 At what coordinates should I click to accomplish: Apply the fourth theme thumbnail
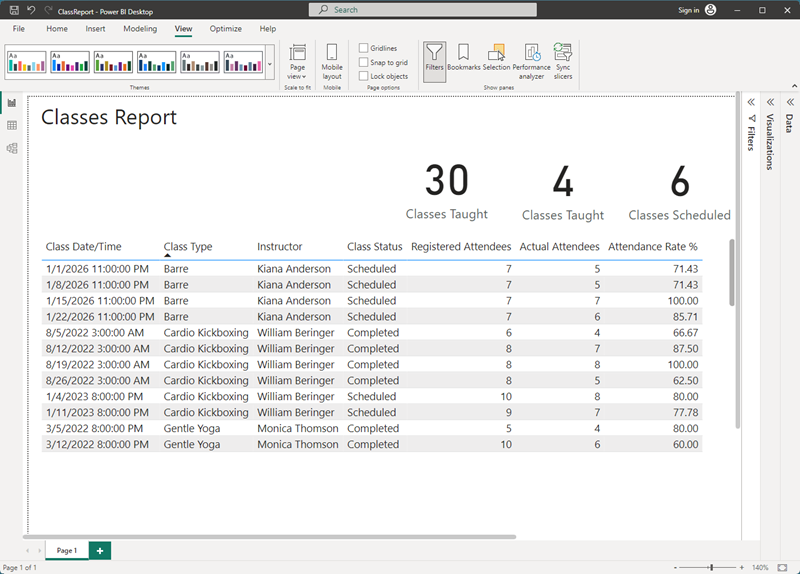click(157, 62)
